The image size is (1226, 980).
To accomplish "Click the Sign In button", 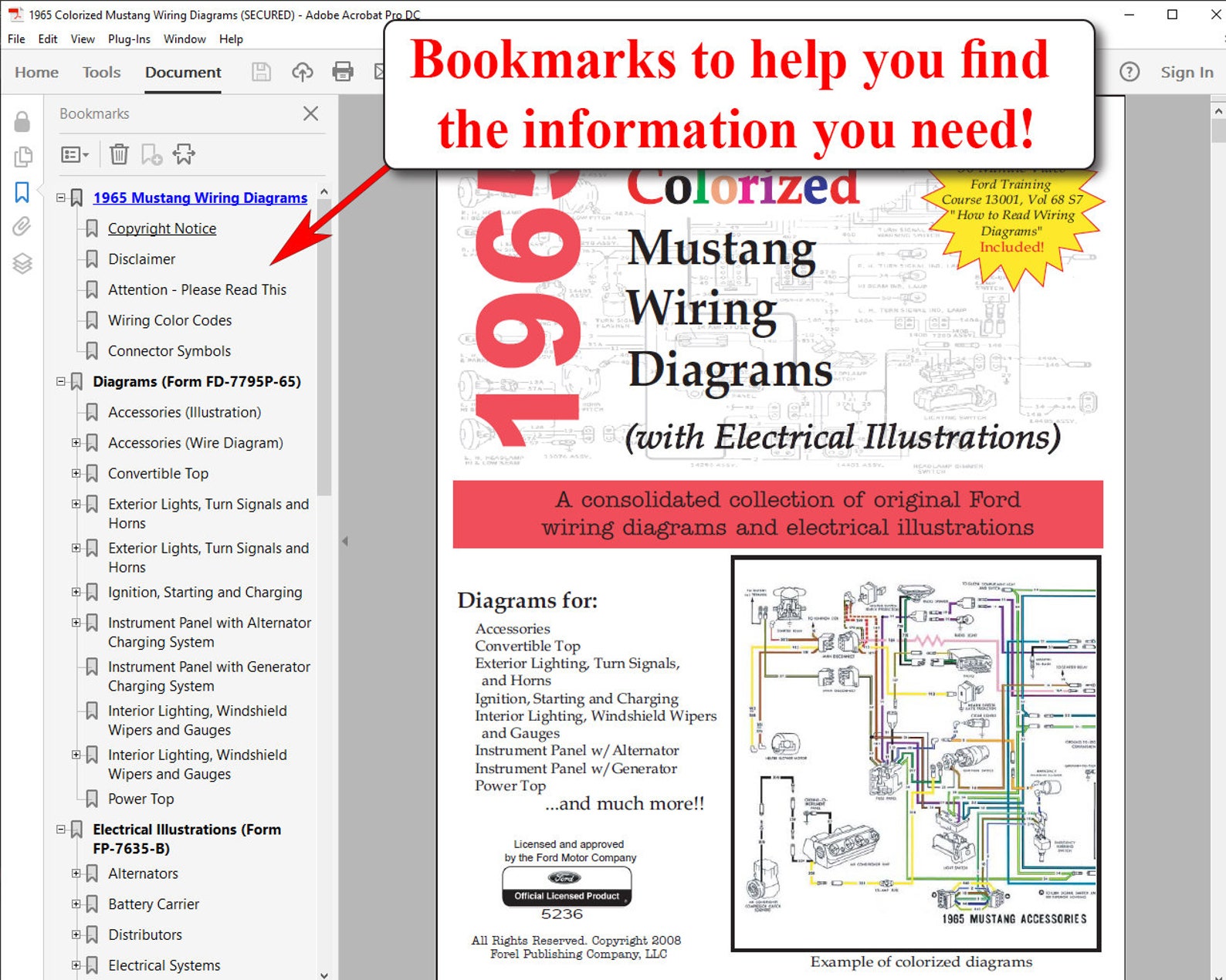I will point(1187,72).
